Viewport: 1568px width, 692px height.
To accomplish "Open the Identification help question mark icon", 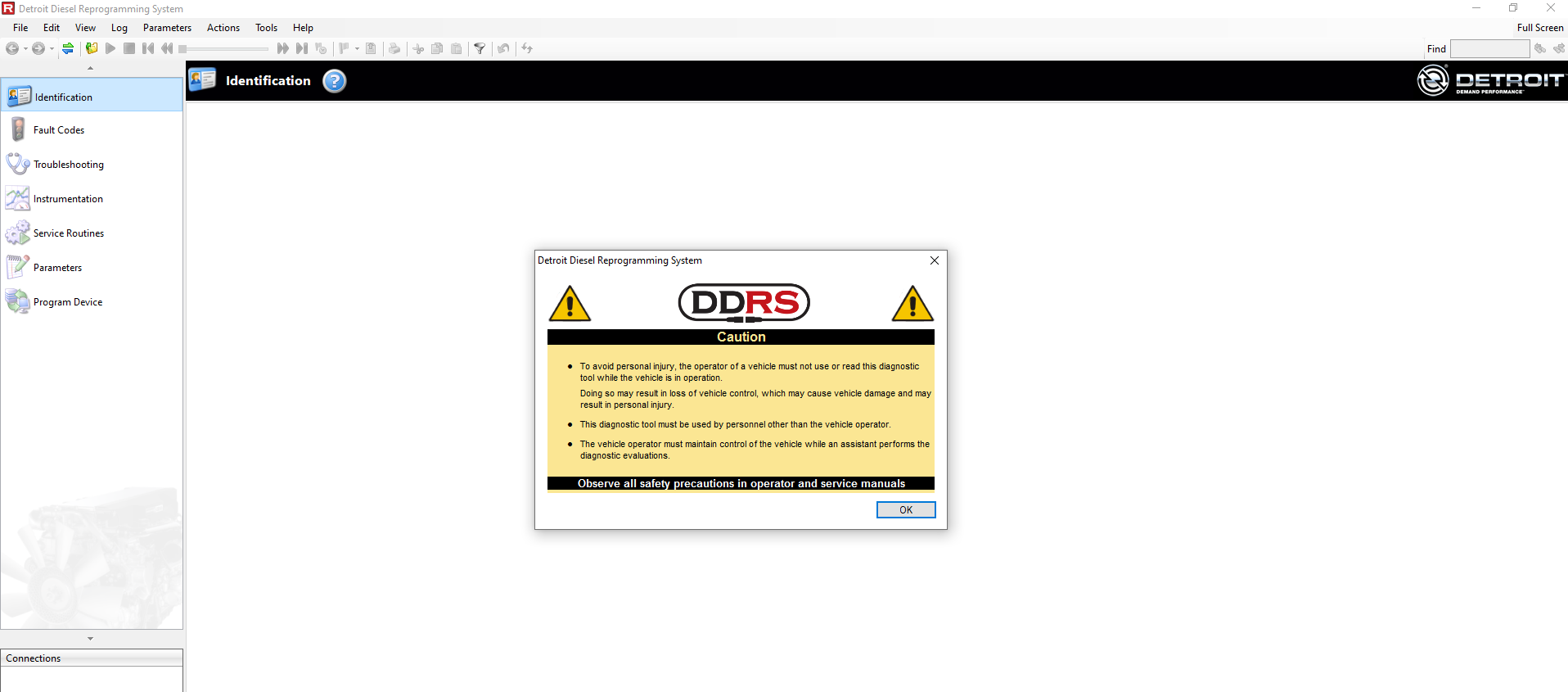I will pyautogui.click(x=334, y=81).
